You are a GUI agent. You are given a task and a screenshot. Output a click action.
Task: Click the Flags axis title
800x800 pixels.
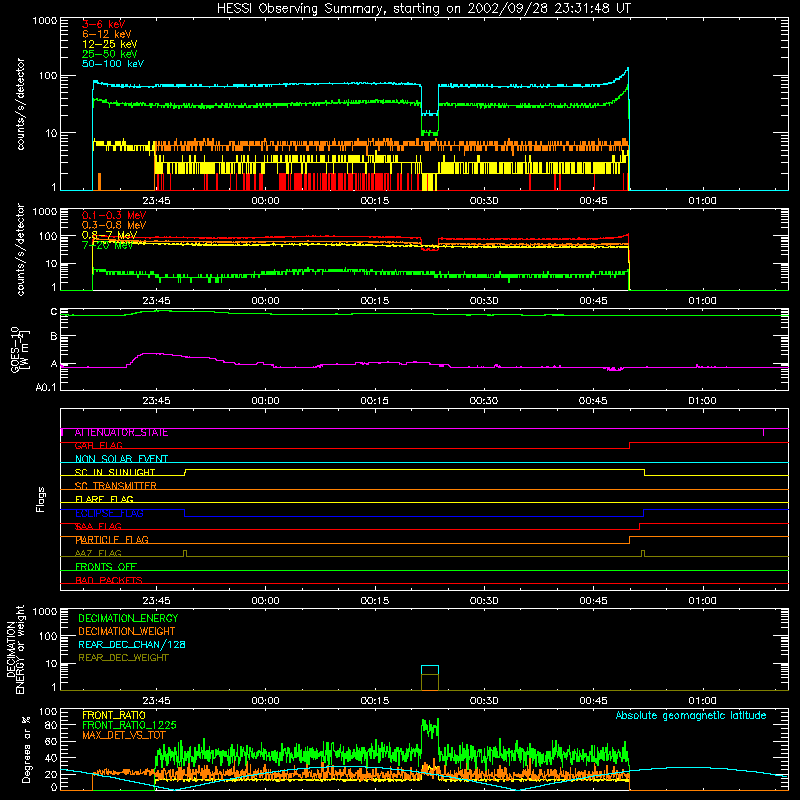pos(41,499)
